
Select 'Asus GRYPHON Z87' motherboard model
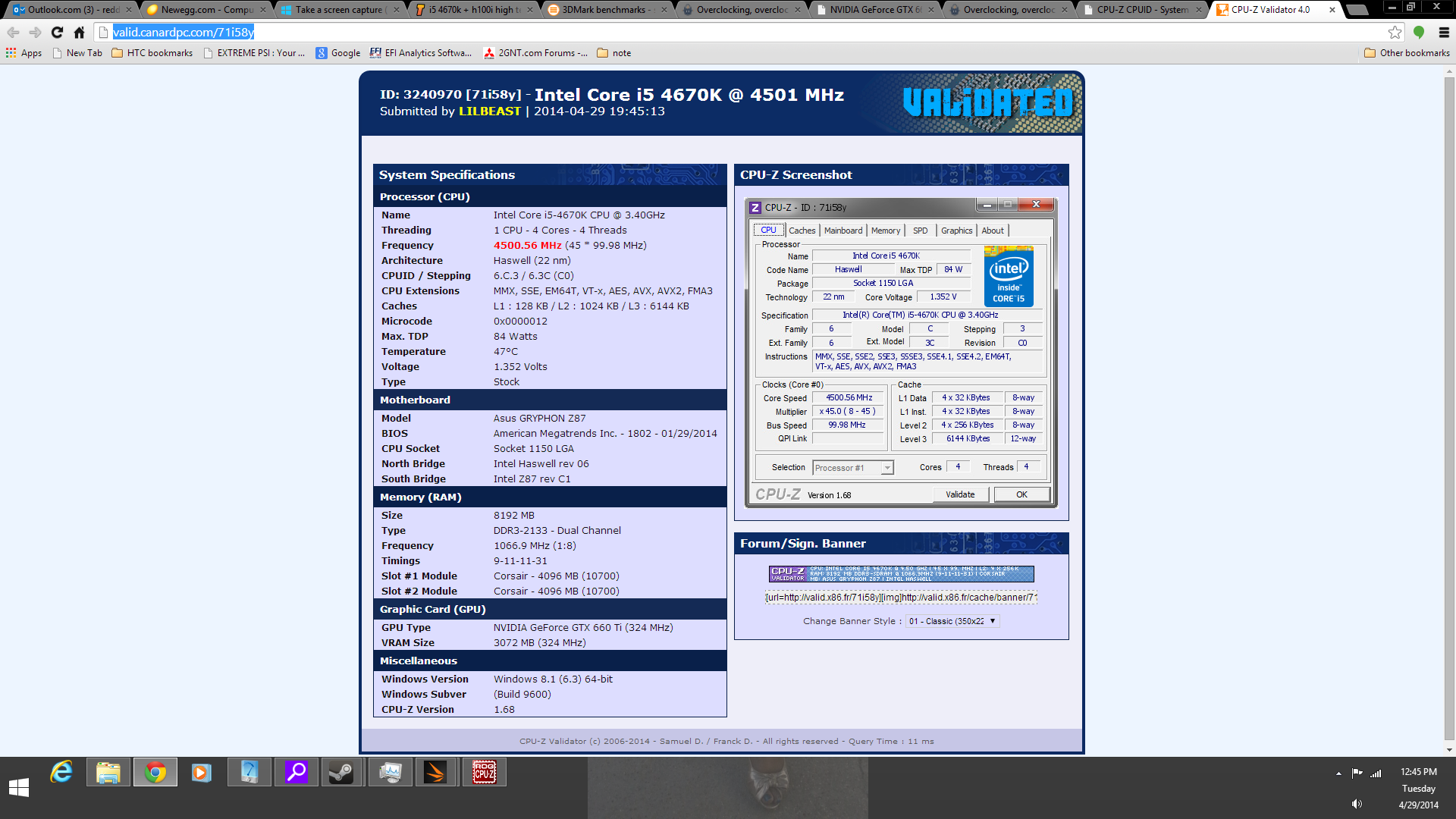[539, 419]
